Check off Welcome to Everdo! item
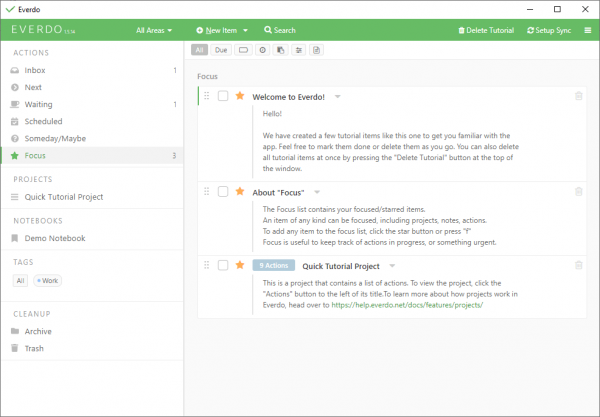Viewport: 600px width, 417px height. click(223, 96)
